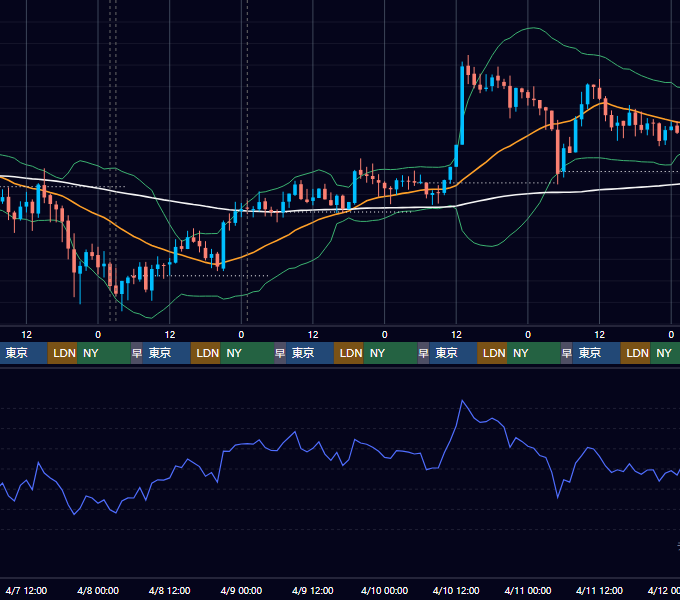Click the 4/11 12:00 date label
Viewport: 680px width, 600px height.
[x=599, y=590]
